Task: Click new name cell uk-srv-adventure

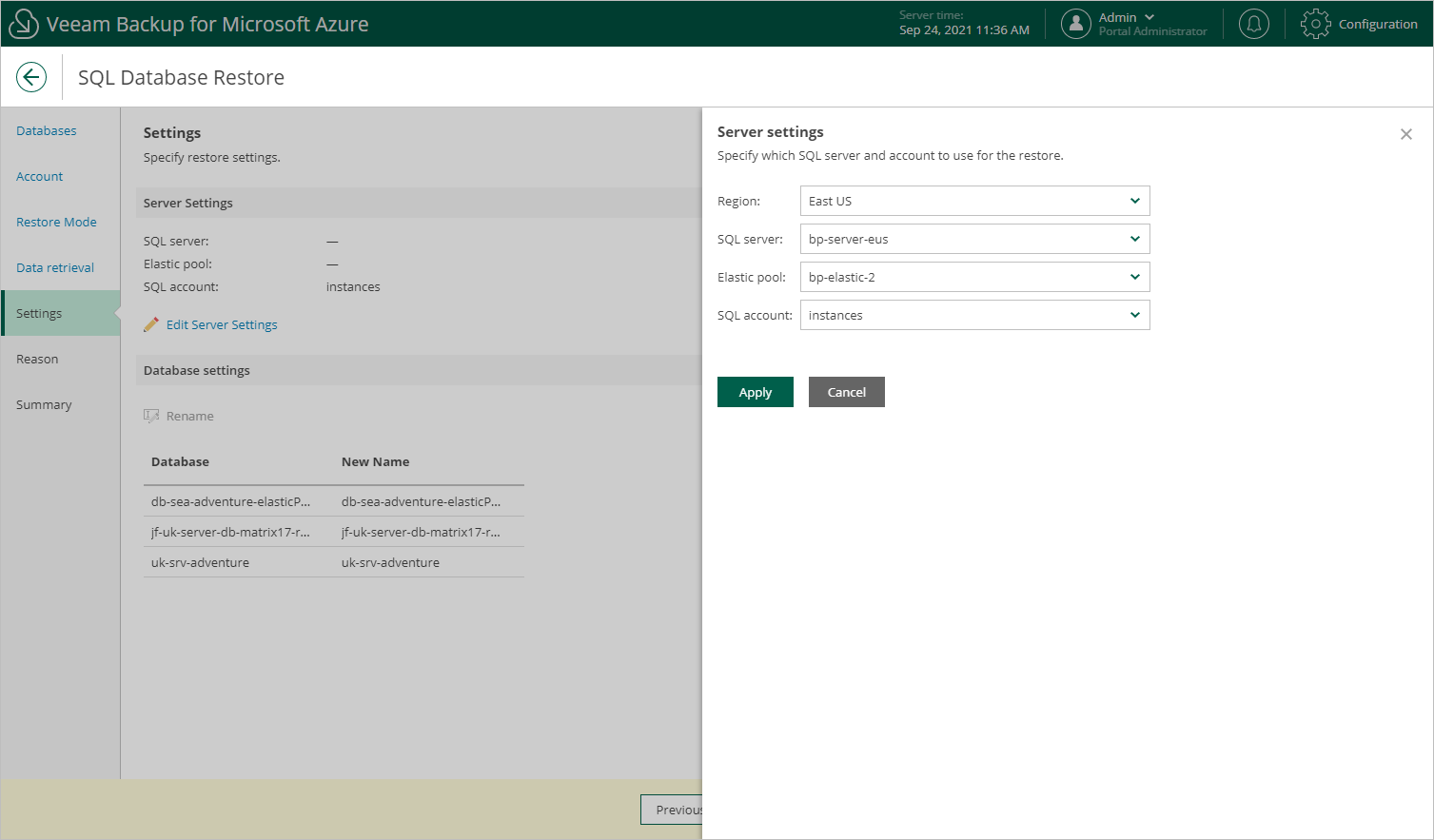Action: point(390,562)
